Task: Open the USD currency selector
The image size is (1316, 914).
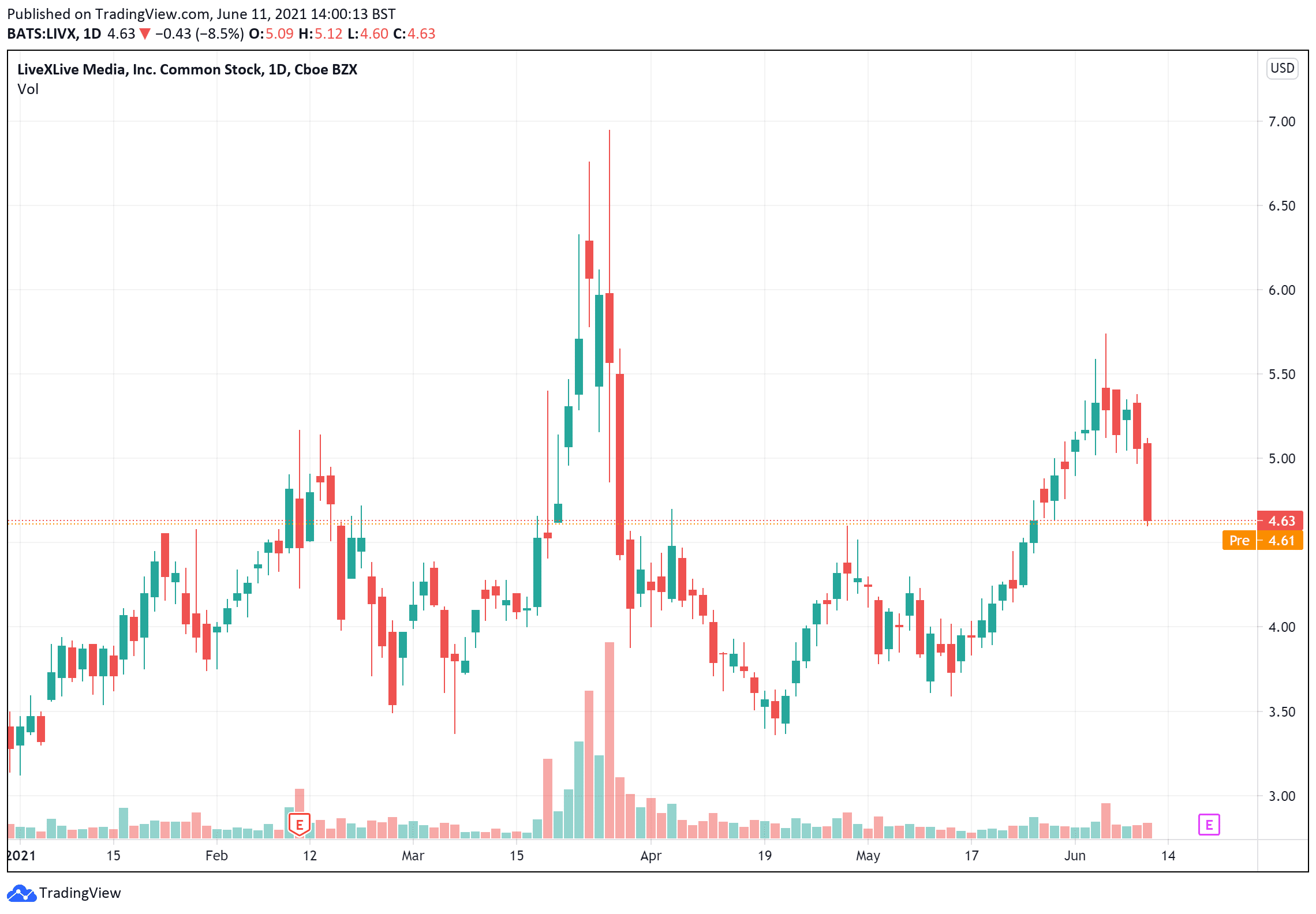Action: pyautogui.click(x=1282, y=68)
